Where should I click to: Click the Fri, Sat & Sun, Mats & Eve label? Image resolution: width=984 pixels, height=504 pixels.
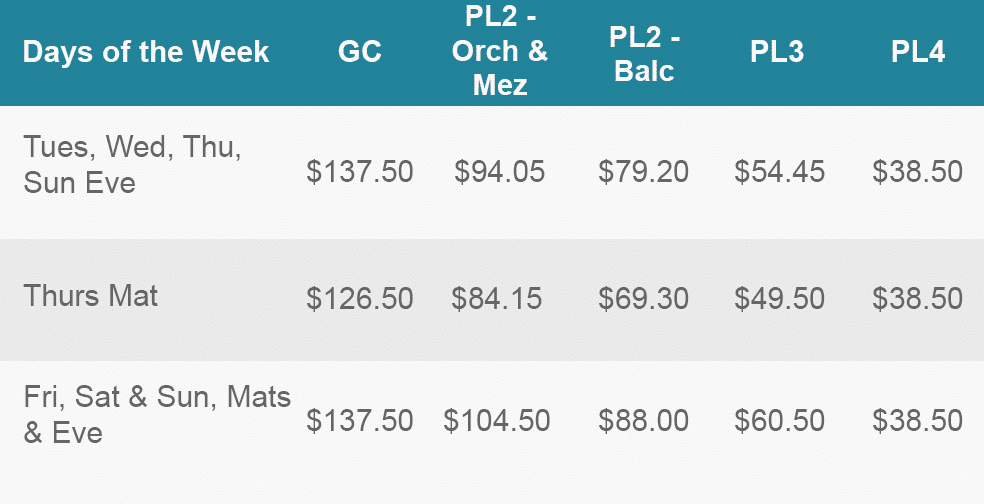coord(157,414)
